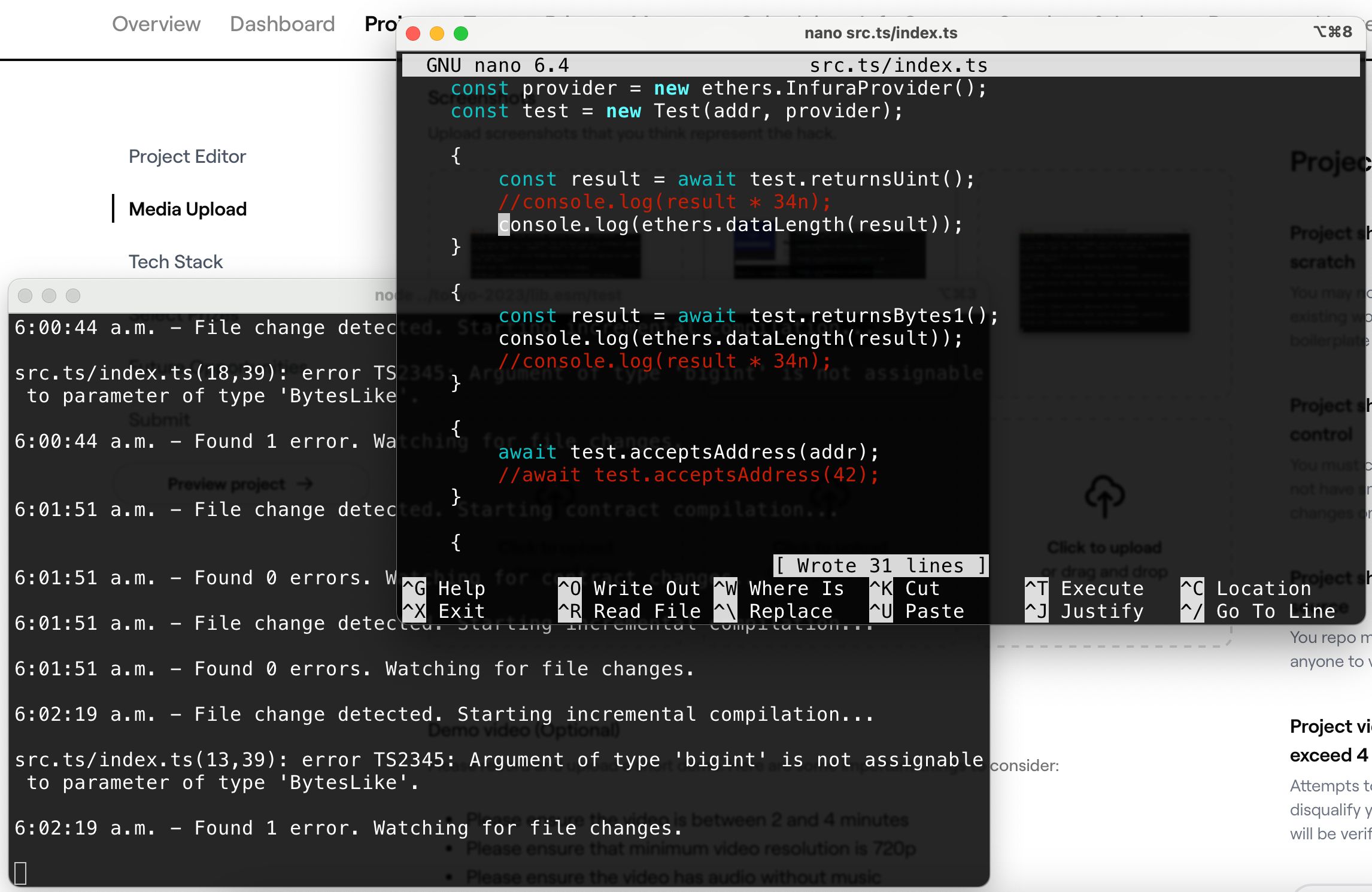Click the '6:02:19 a.m. - File change detected' line

444,714
